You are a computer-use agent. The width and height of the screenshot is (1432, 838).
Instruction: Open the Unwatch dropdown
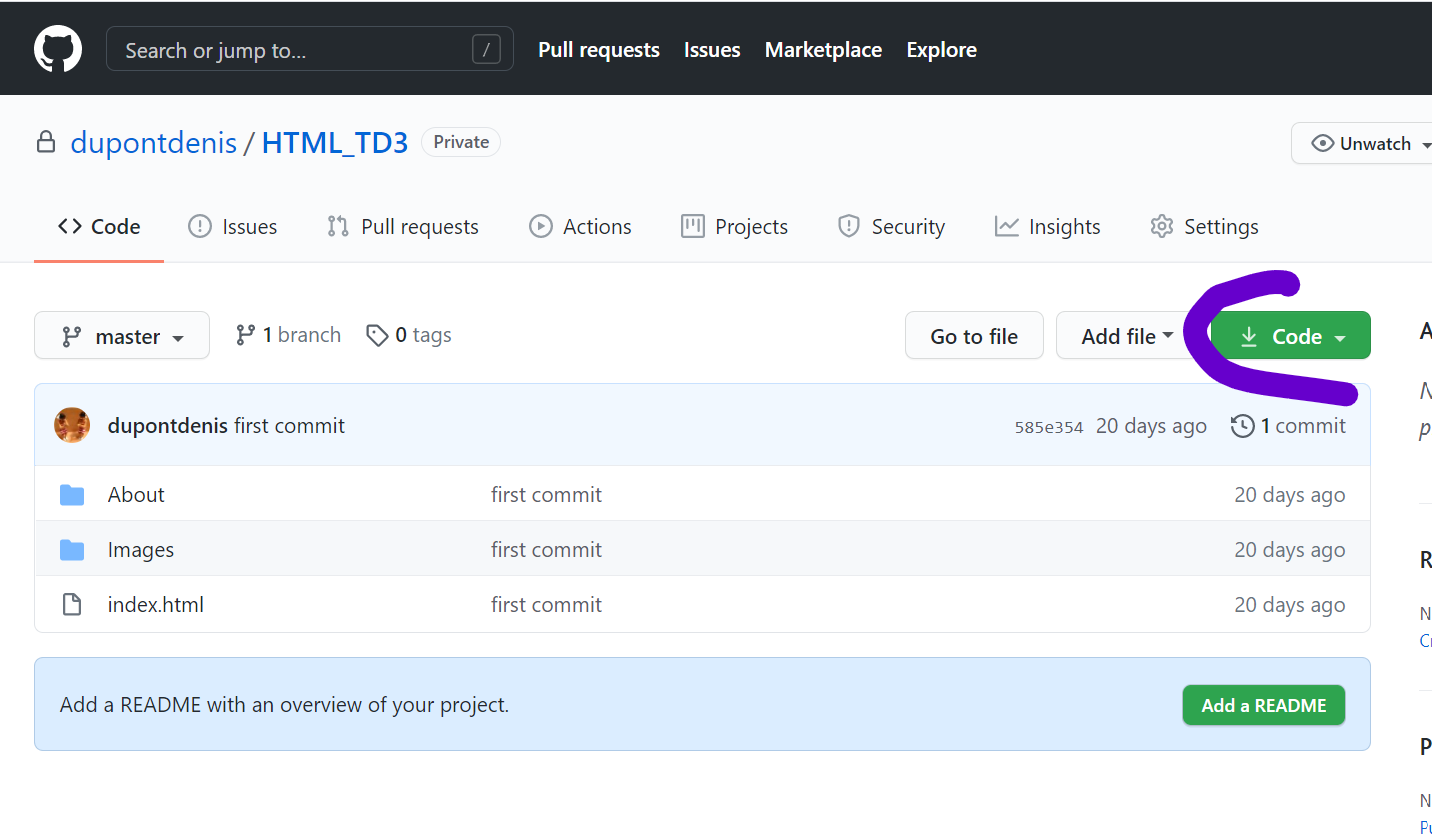1362,143
